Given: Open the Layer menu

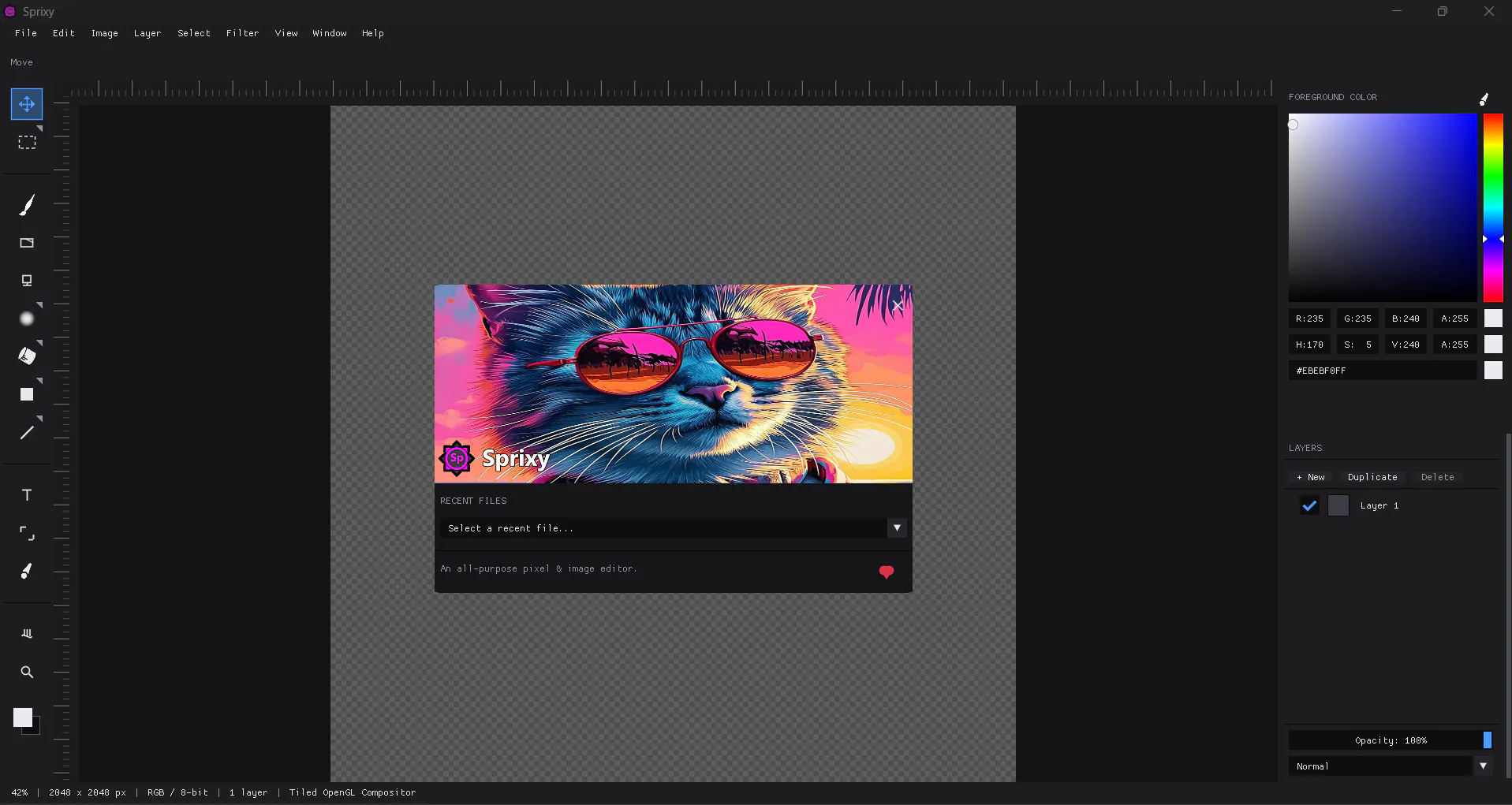Looking at the screenshot, I should 147,33.
